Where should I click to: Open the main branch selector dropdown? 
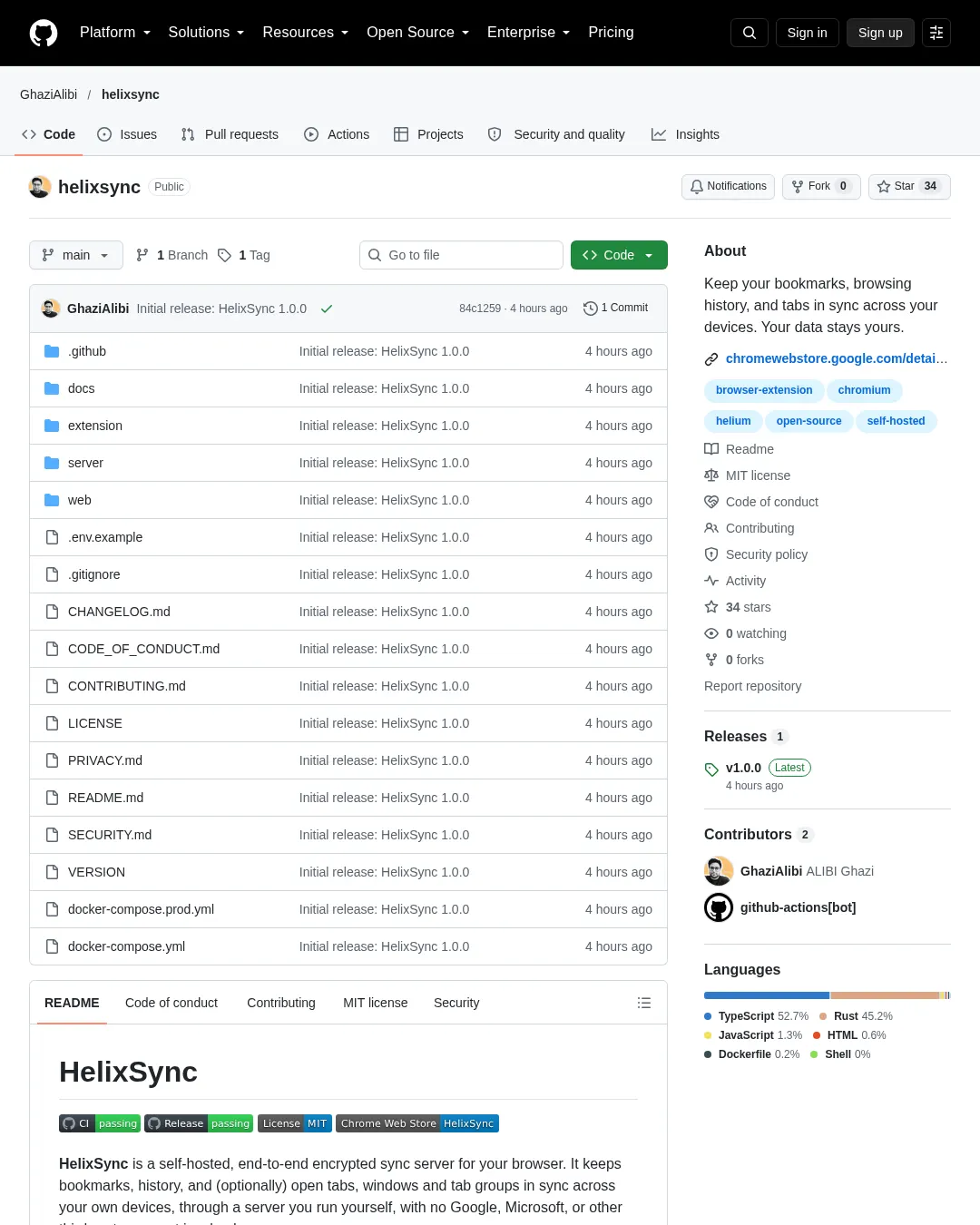(75, 255)
